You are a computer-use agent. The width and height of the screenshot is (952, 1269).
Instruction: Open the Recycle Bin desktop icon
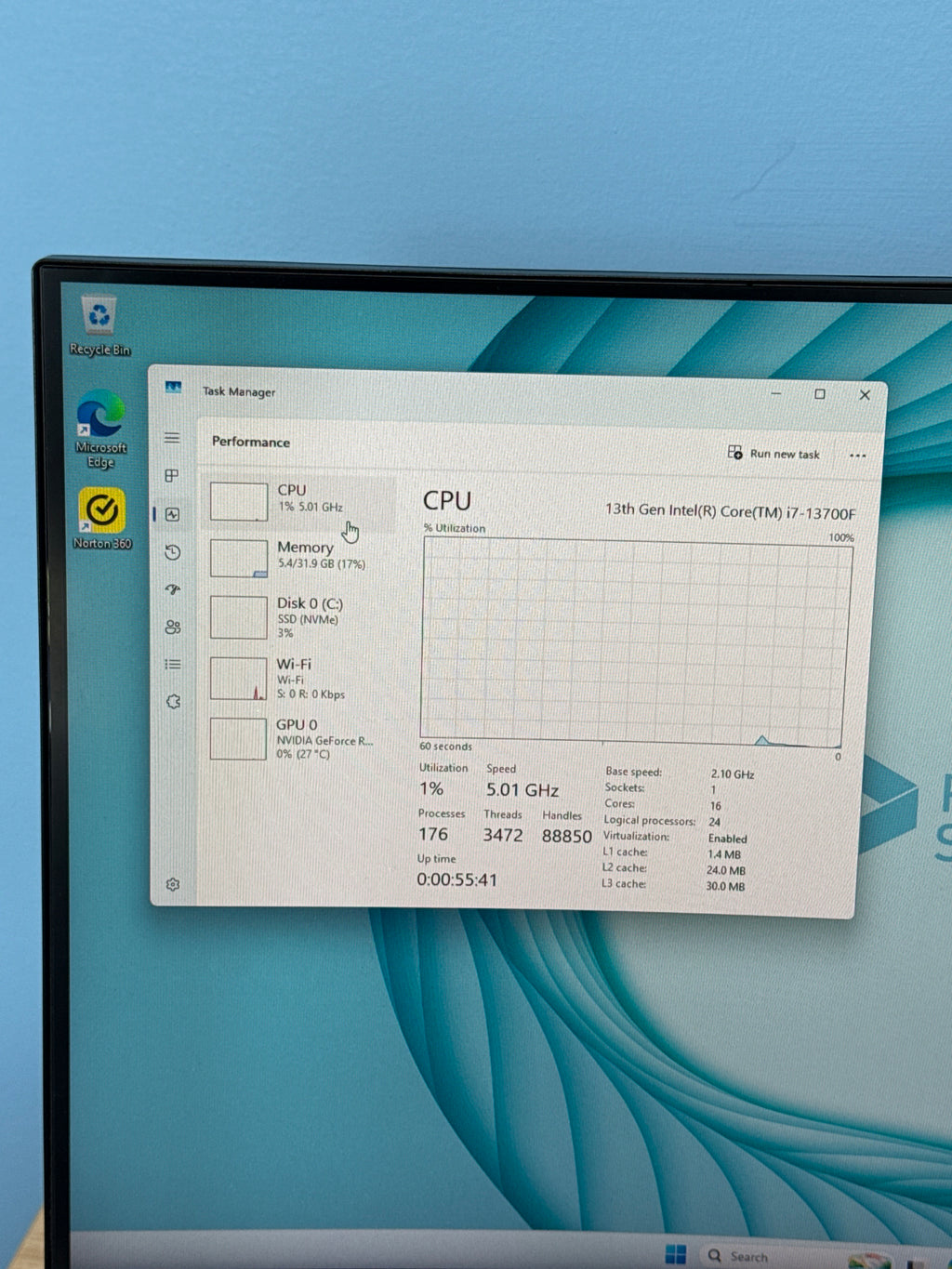99,325
